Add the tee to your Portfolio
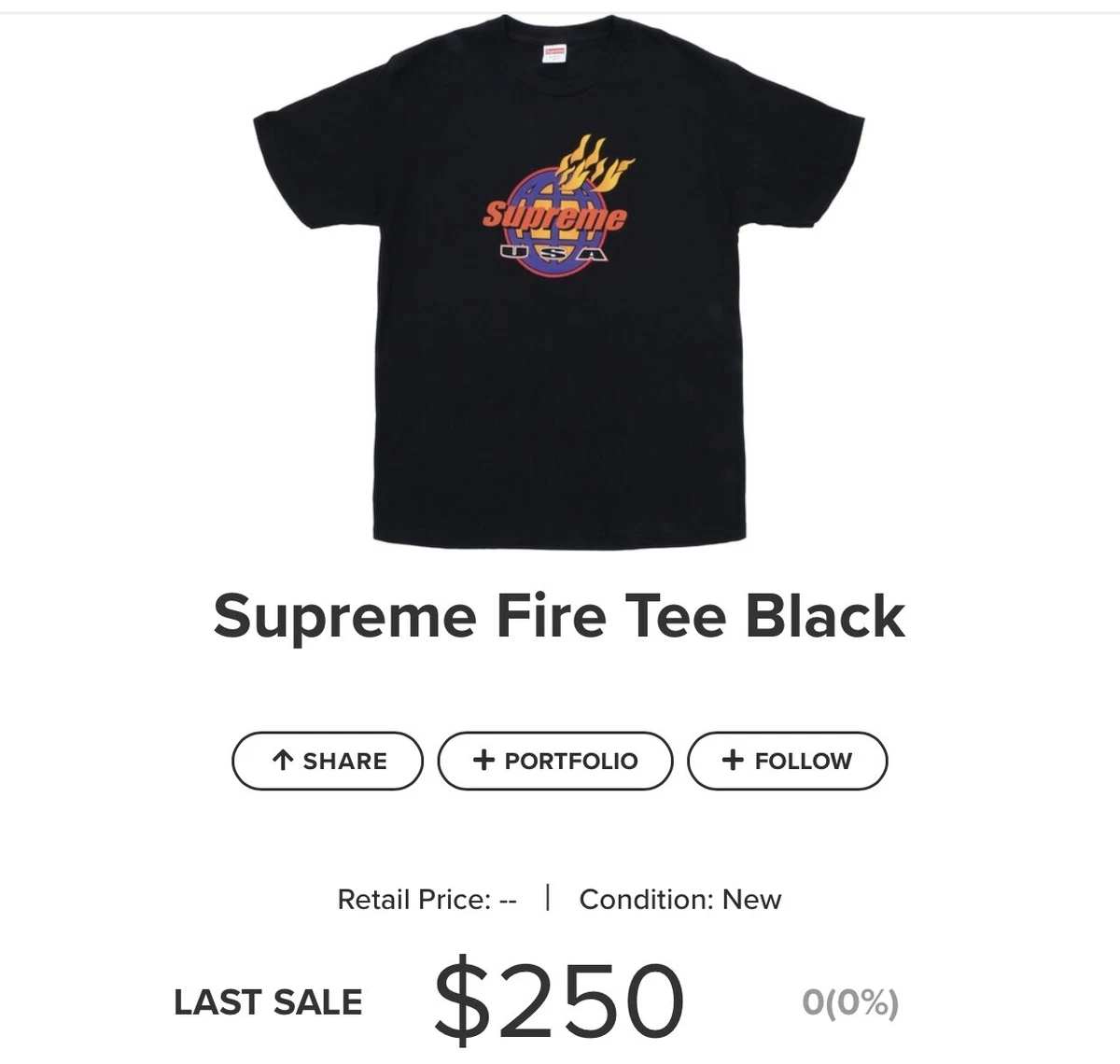 (x=555, y=761)
